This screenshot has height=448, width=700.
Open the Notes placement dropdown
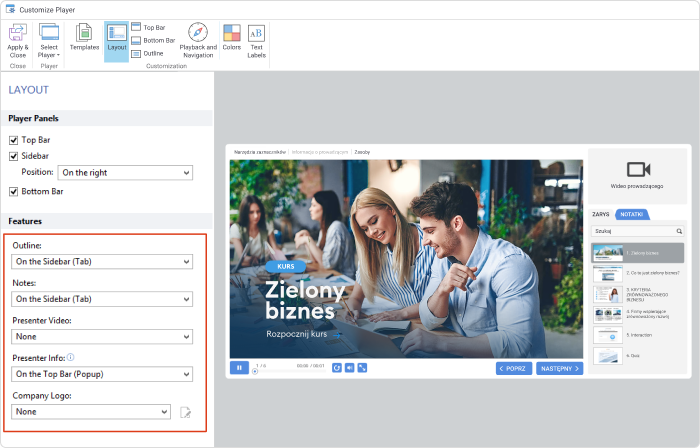click(102, 299)
